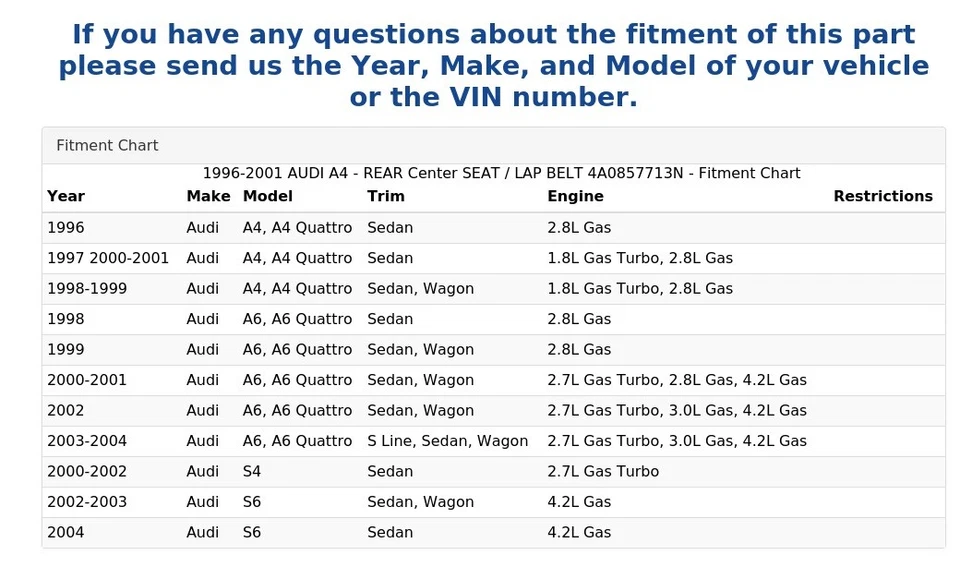Select the 'S Line, Sedan, Wagon' trim cell

tap(447, 441)
